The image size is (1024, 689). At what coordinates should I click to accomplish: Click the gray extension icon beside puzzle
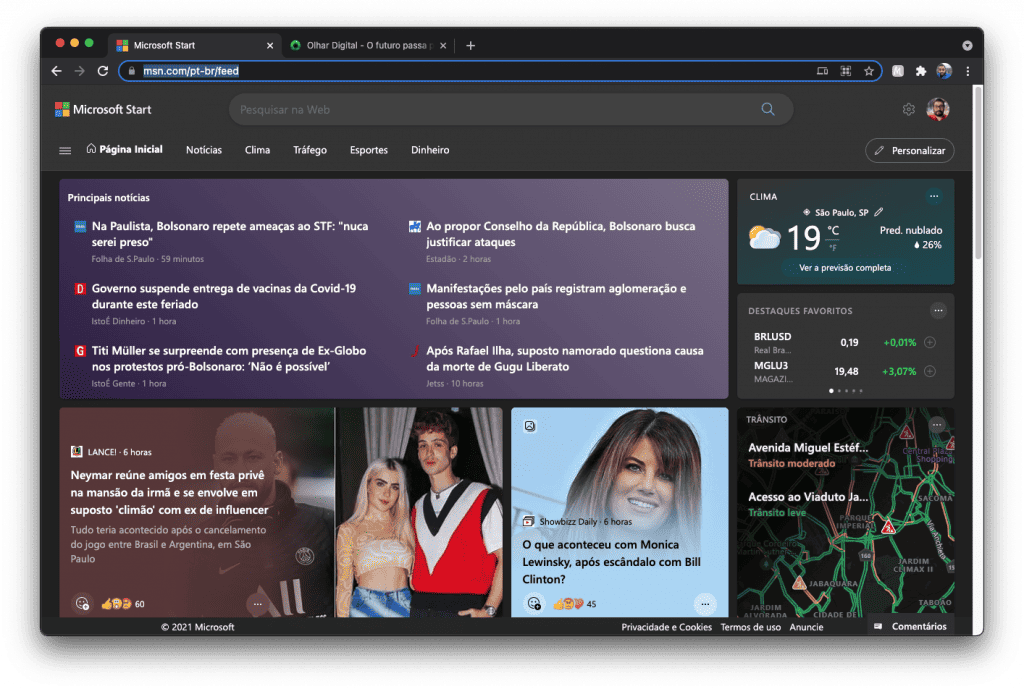click(x=898, y=71)
